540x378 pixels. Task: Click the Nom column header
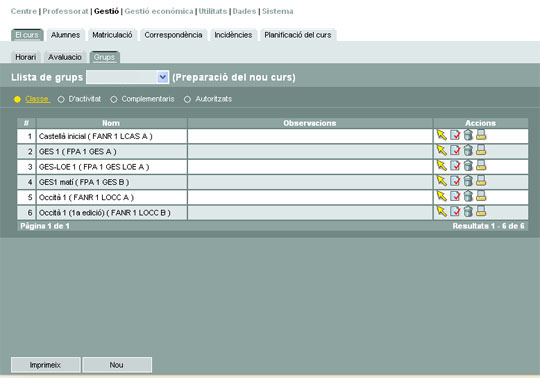[111, 123]
